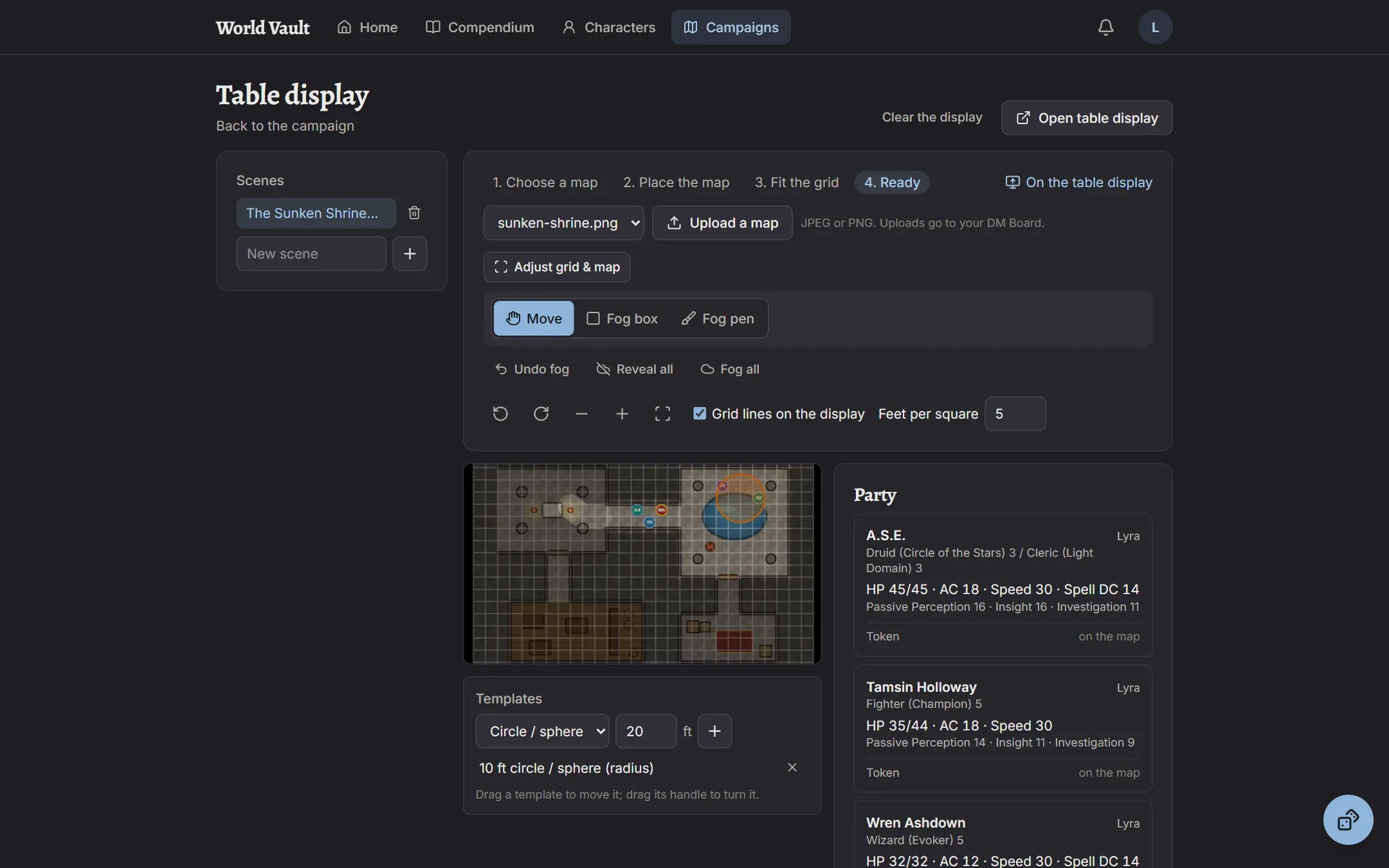Go to step 2. Place the map
This screenshot has height=868, width=1389.
pos(676,182)
